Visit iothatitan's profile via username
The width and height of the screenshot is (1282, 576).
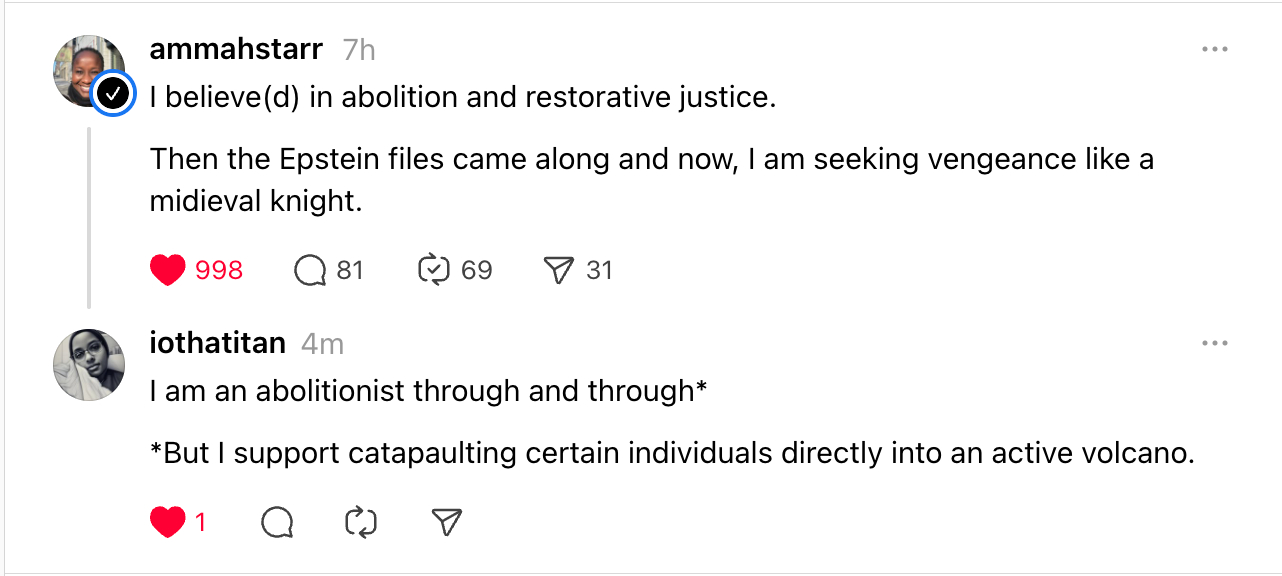pos(217,343)
